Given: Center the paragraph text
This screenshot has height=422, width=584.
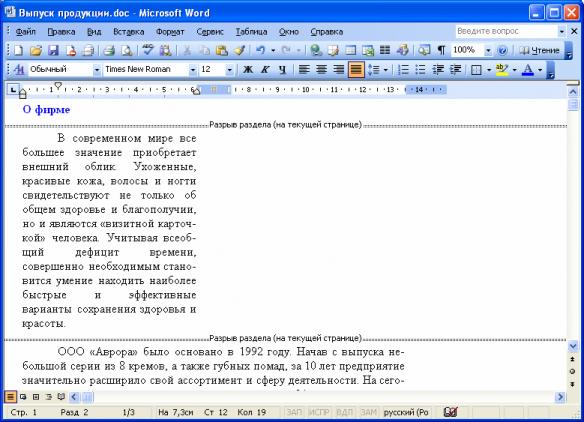Looking at the screenshot, I should [x=321, y=70].
